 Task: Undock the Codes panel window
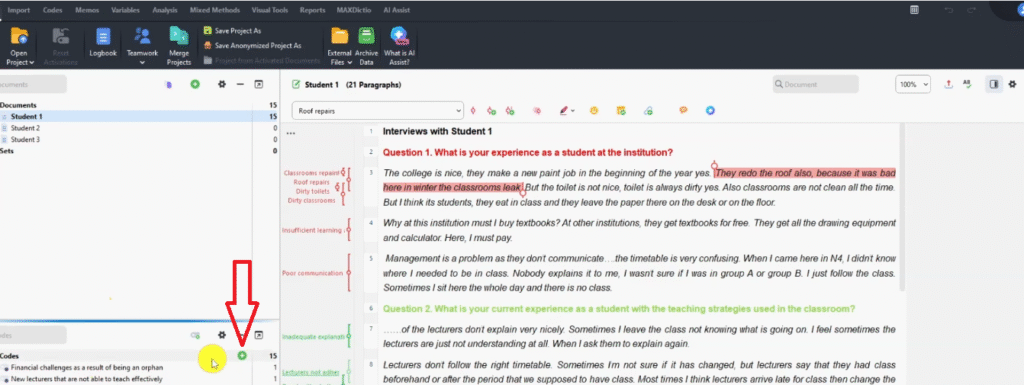pyautogui.click(x=259, y=335)
